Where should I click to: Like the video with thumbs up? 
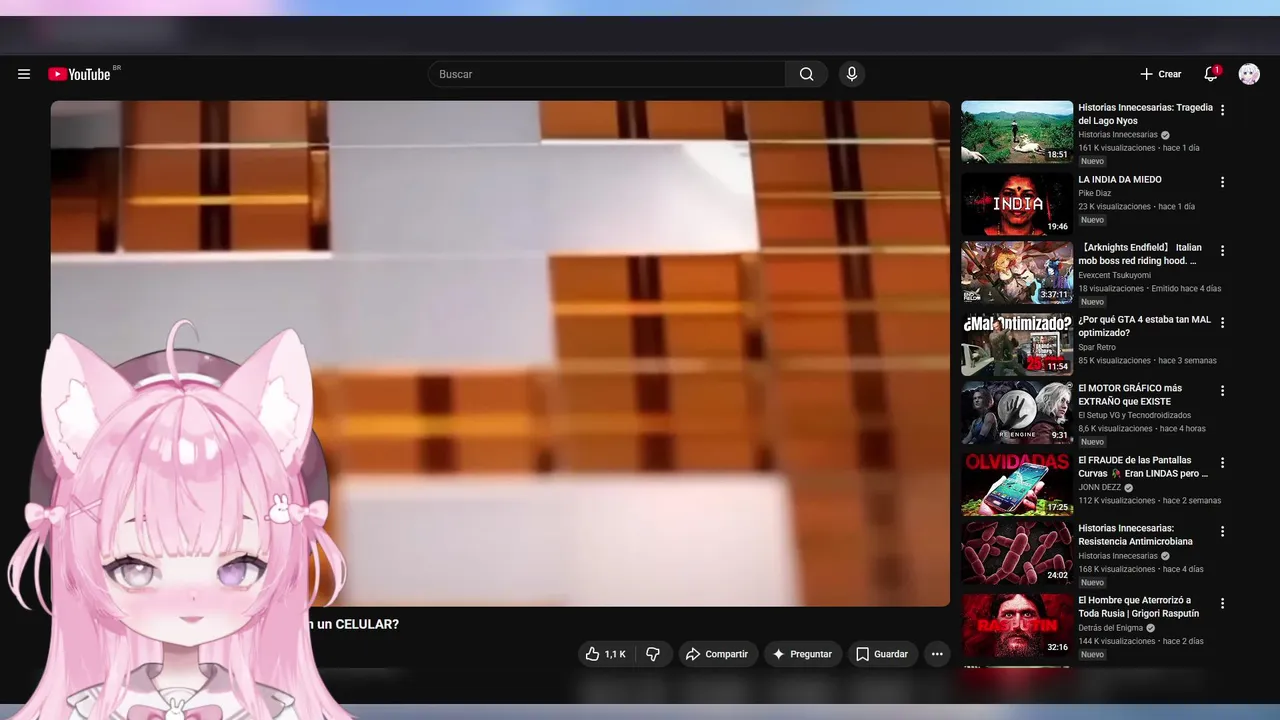pos(606,654)
